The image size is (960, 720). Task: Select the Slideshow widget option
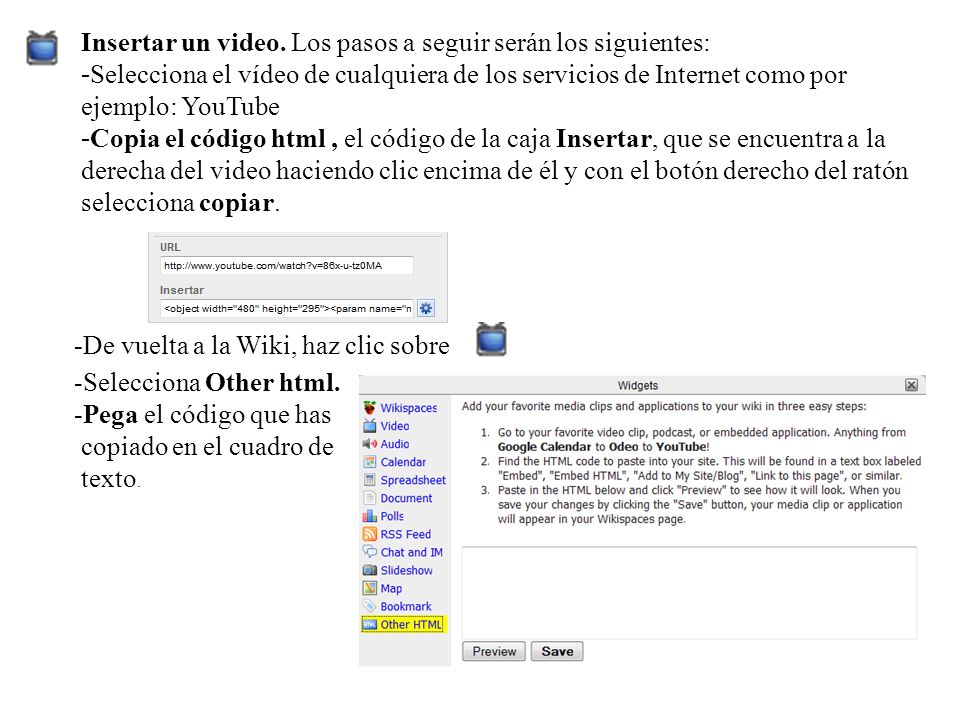[407, 570]
